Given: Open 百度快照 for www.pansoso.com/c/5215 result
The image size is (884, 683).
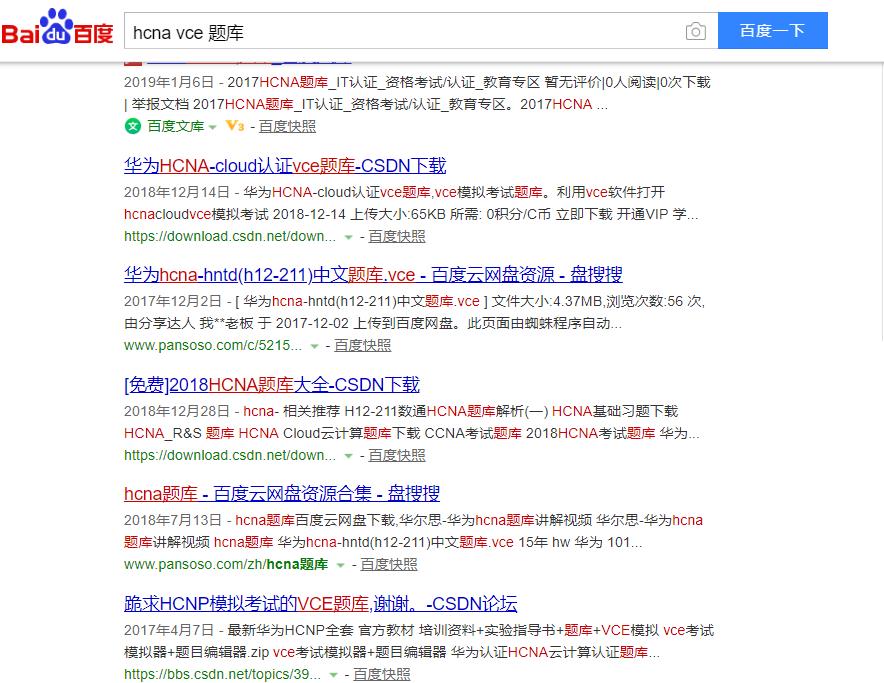Looking at the screenshot, I should click(363, 345).
